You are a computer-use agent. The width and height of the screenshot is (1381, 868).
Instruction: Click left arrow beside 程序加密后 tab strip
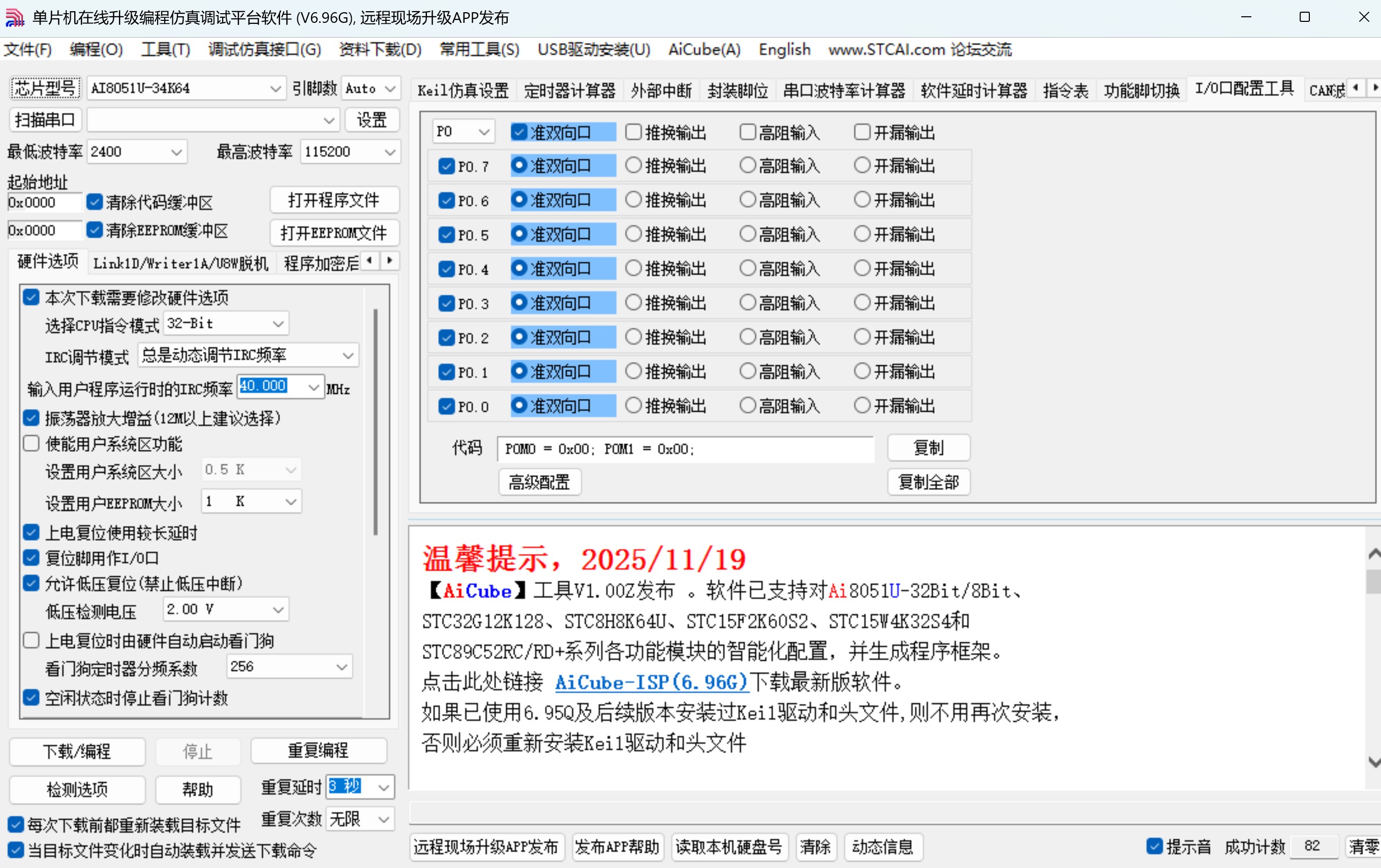371,261
